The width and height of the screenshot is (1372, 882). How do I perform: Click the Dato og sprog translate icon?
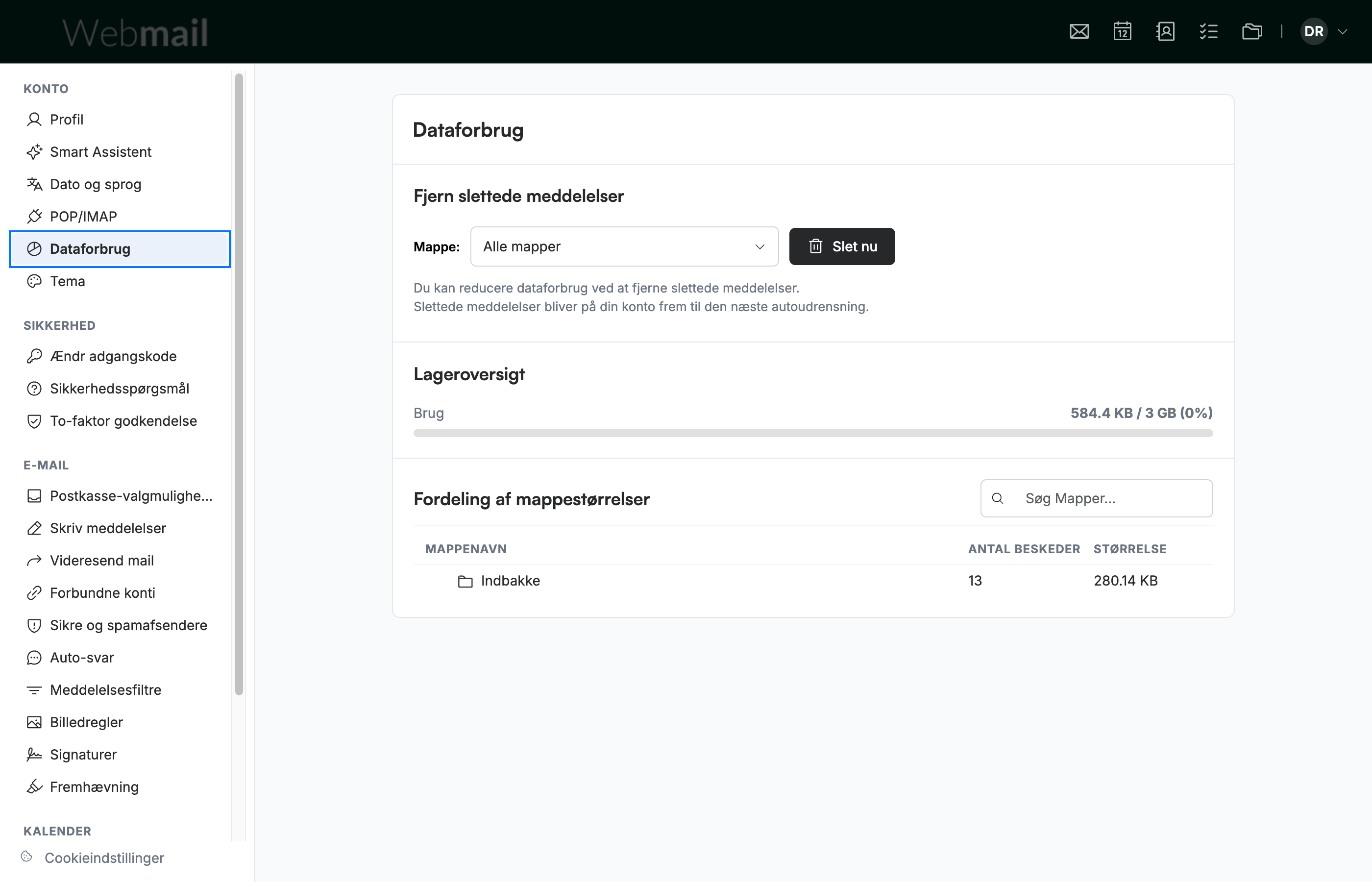click(34, 184)
